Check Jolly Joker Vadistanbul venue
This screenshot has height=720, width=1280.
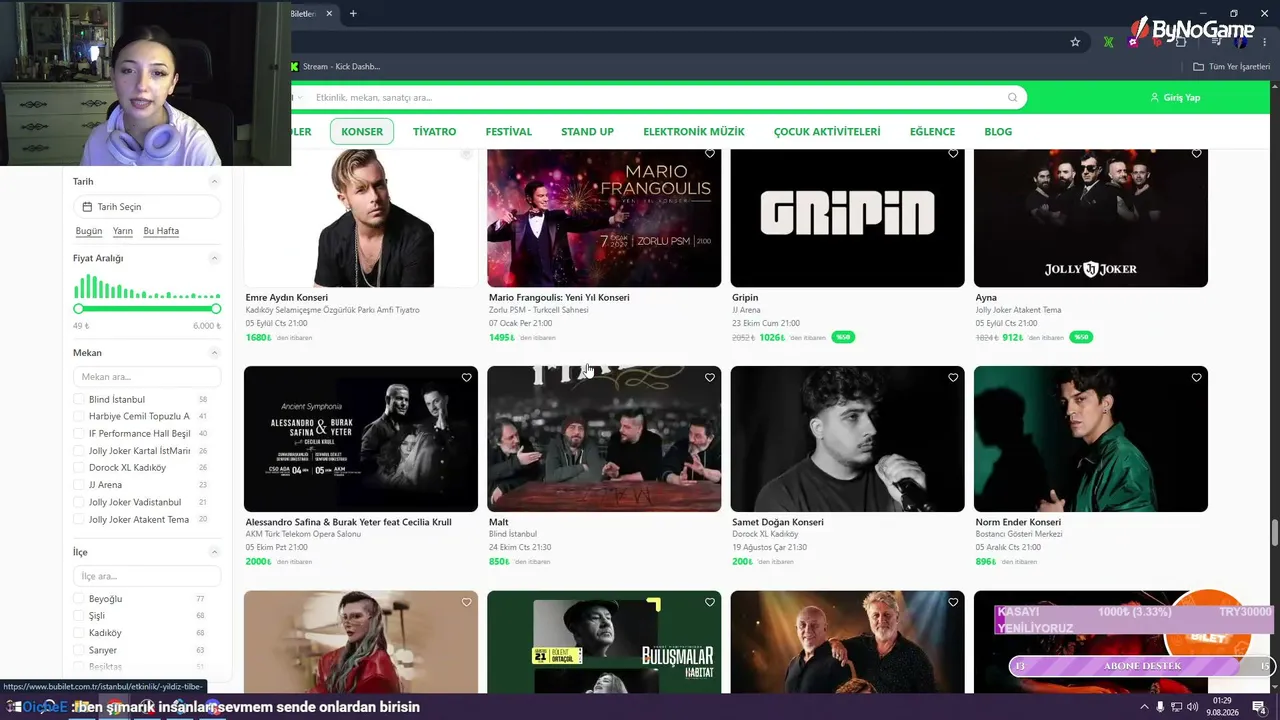tap(79, 502)
